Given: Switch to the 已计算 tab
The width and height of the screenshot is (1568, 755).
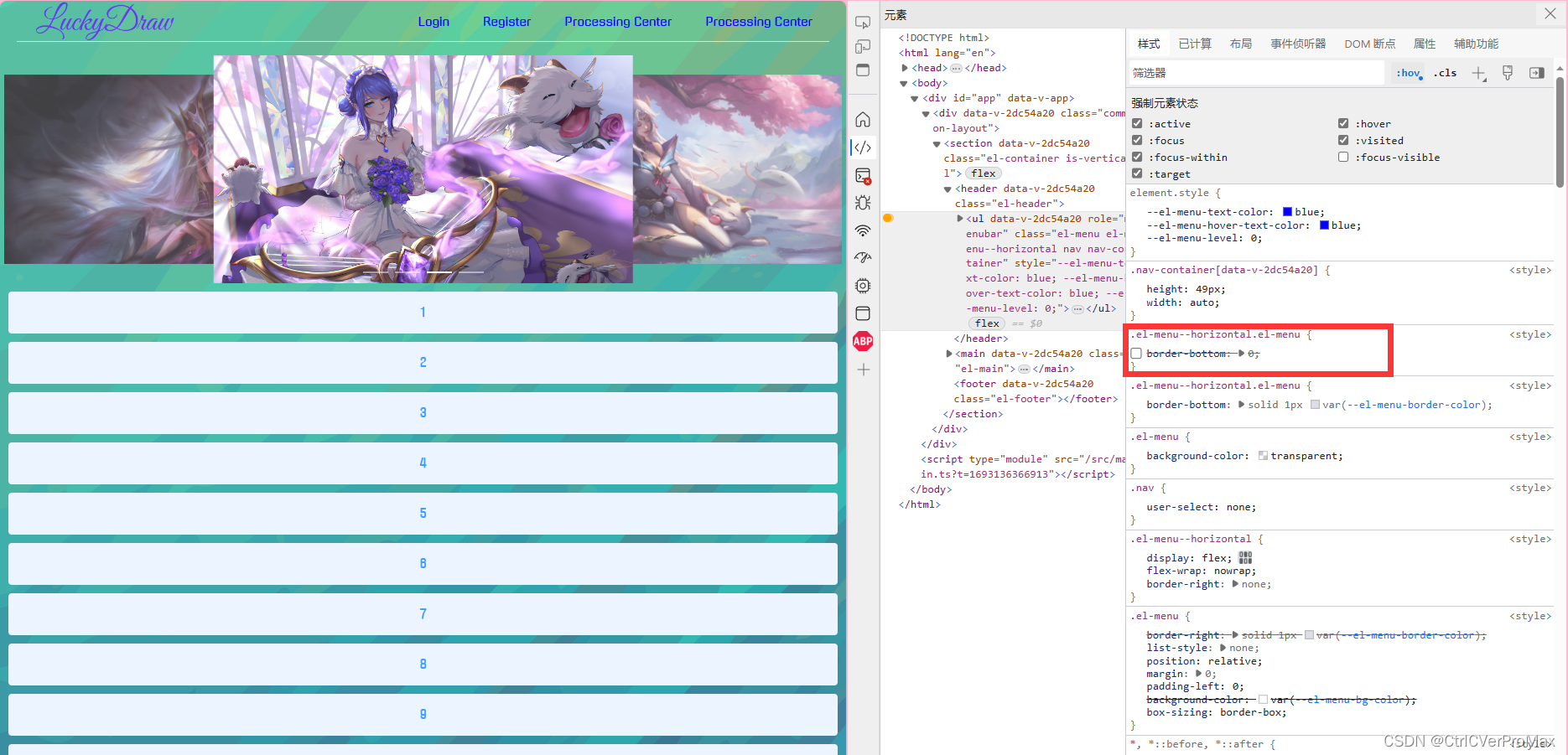Looking at the screenshot, I should 1195,44.
